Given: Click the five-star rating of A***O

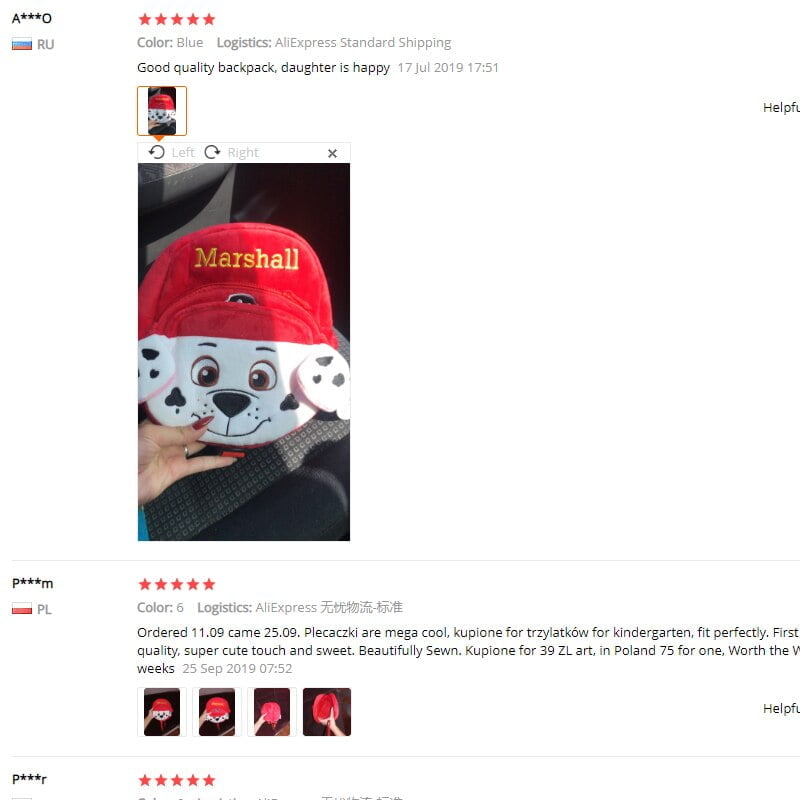Looking at the screenshot, I should tap(177, 19).
